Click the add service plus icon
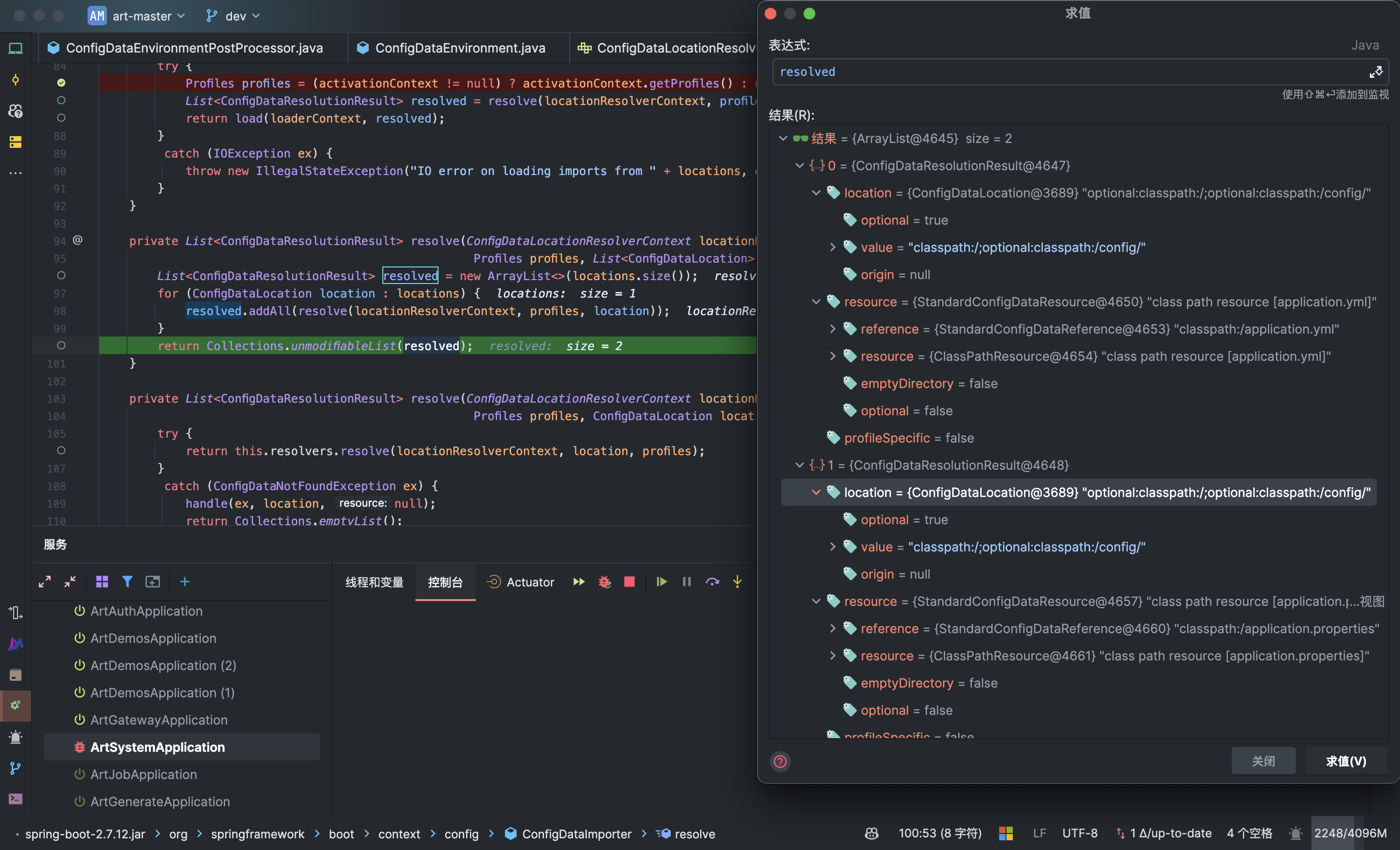 point(185,582)
